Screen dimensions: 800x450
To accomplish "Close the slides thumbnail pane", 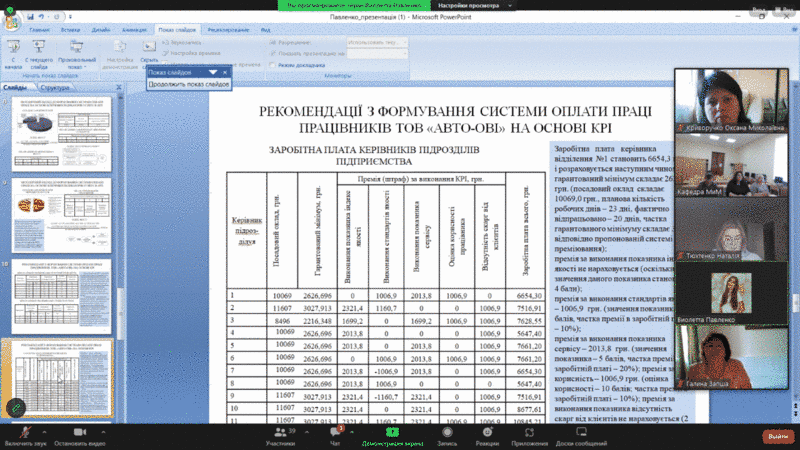I will tap(118, 87).
